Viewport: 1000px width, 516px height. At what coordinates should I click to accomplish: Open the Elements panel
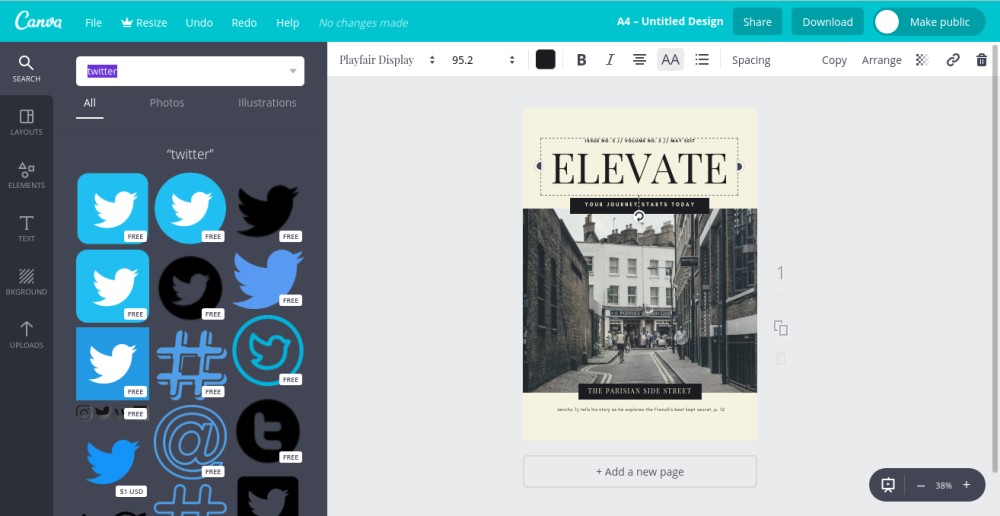(26, 175)
